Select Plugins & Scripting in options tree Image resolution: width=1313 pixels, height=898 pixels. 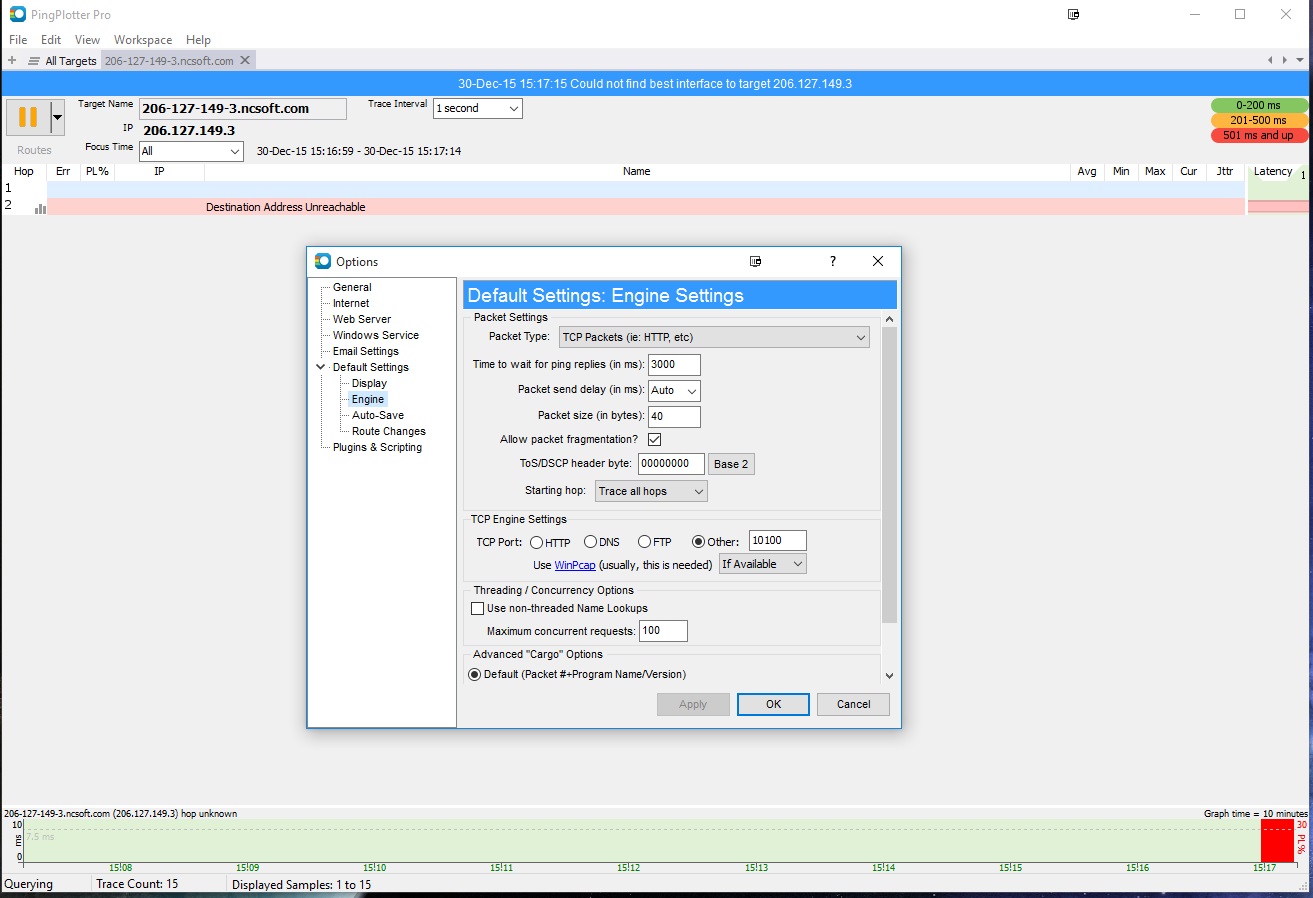point(377,447)
